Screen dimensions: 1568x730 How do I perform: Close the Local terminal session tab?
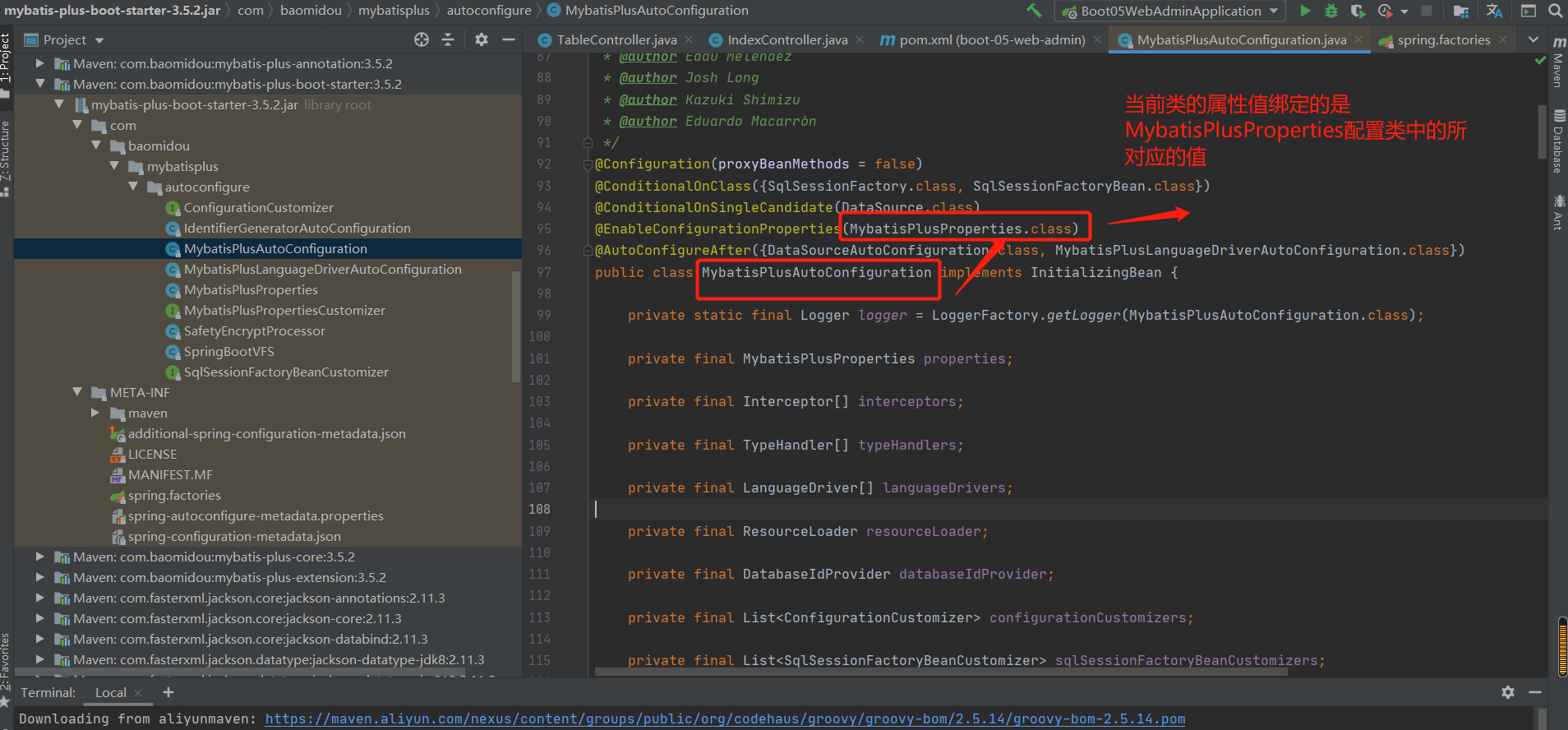(x=138, y=693)
